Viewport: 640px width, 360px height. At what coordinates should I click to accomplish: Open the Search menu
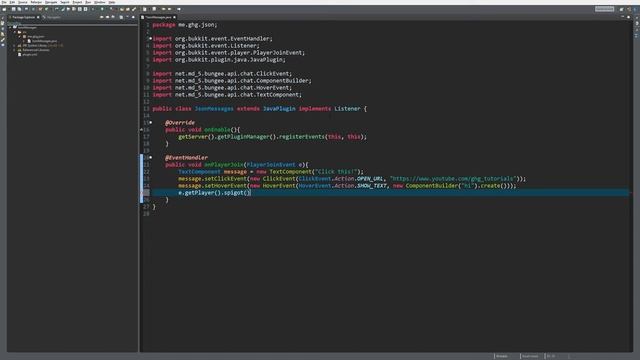click(x=65, y=2)
